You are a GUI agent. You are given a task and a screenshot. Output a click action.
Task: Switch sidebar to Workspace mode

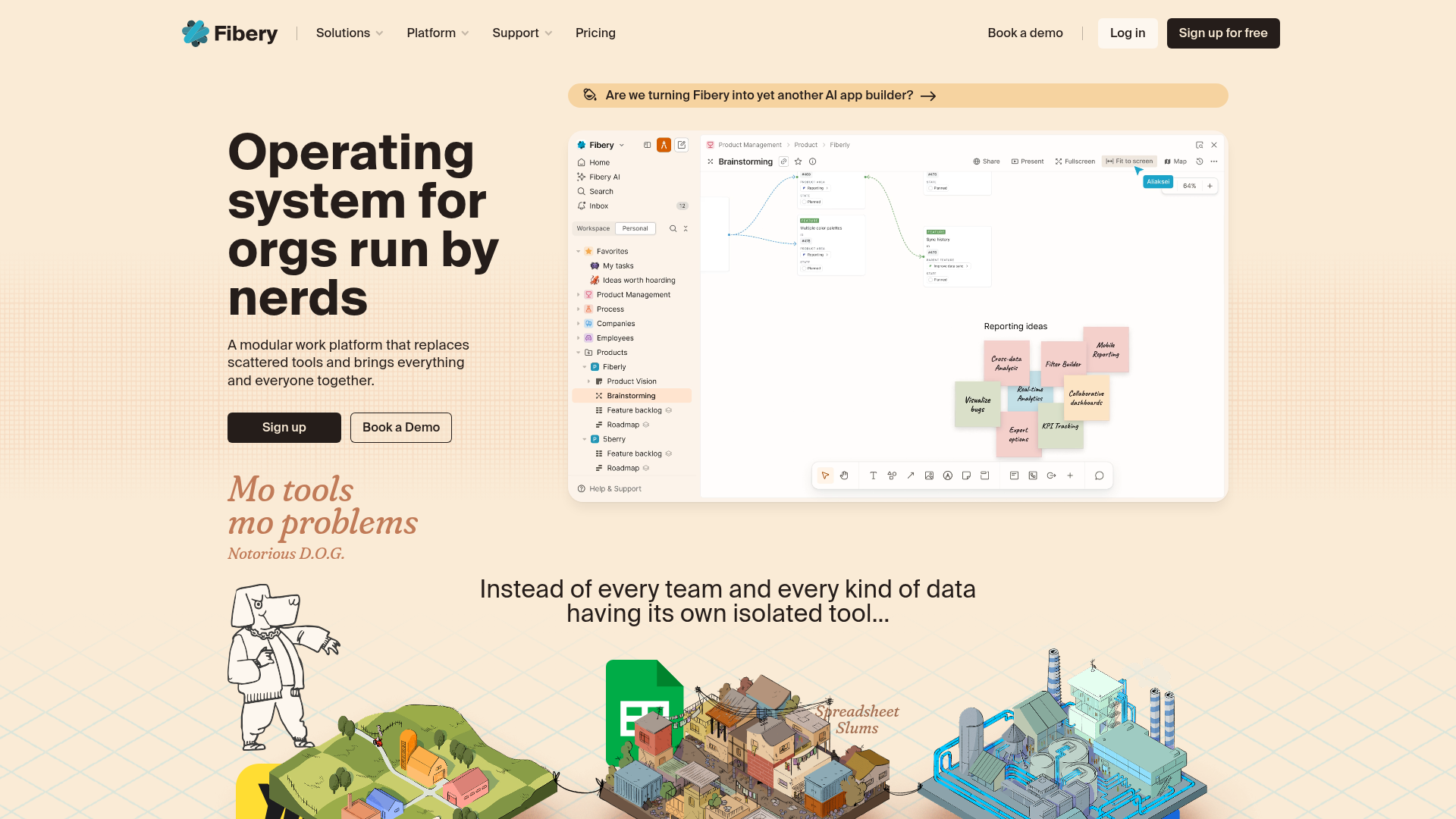click(x=593, y=228)
